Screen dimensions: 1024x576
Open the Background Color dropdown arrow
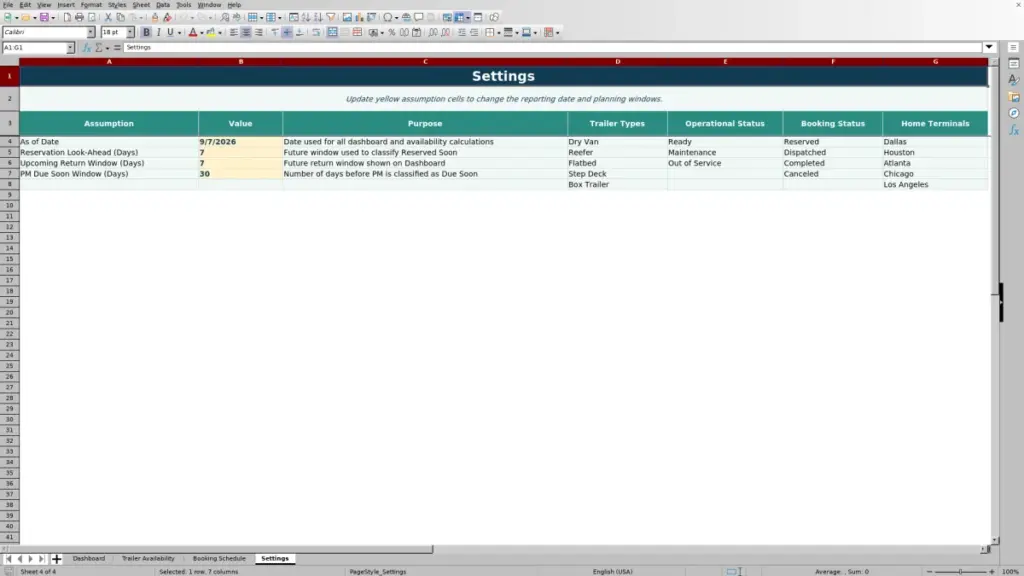click(x=220, y=33)
